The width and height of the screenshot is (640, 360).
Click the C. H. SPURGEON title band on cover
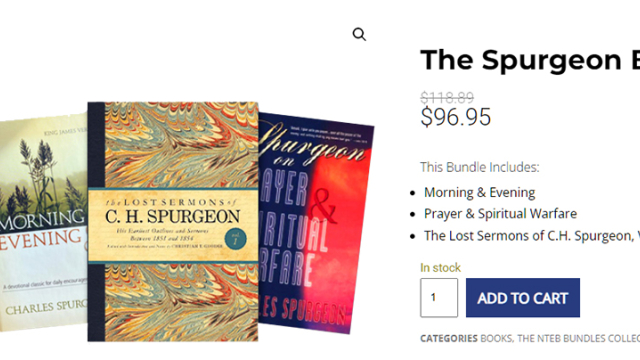tap(173, 225)
